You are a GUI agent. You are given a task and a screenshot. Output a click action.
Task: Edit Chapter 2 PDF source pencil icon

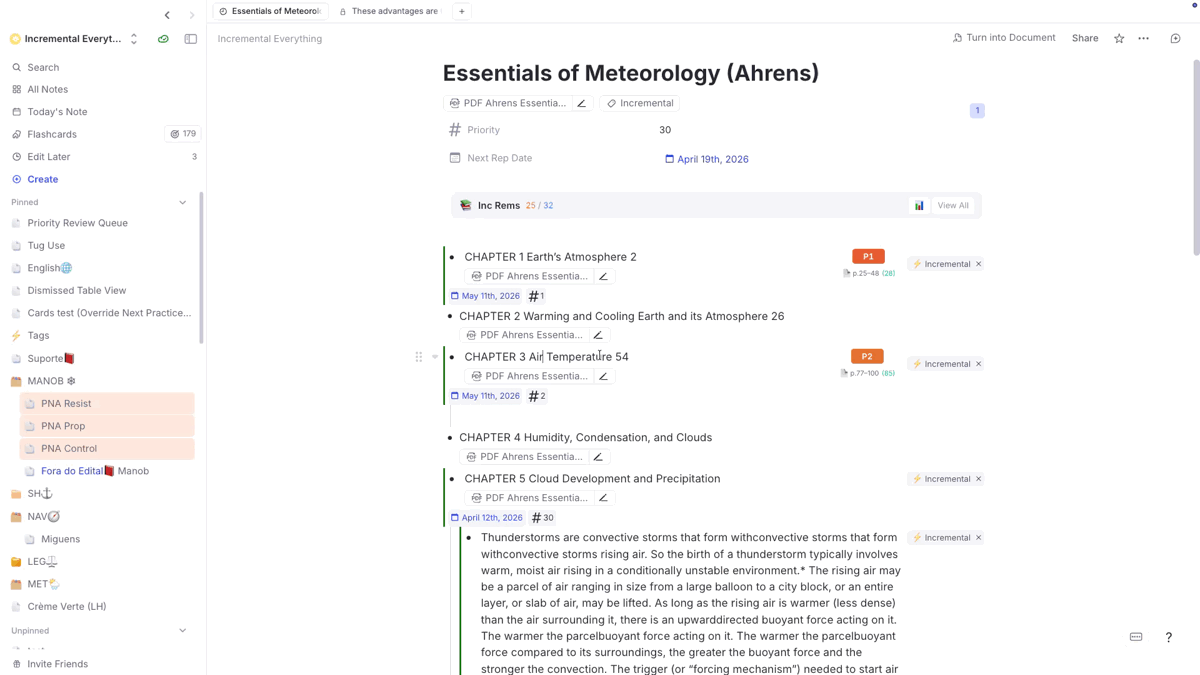[x=598, y=335]
